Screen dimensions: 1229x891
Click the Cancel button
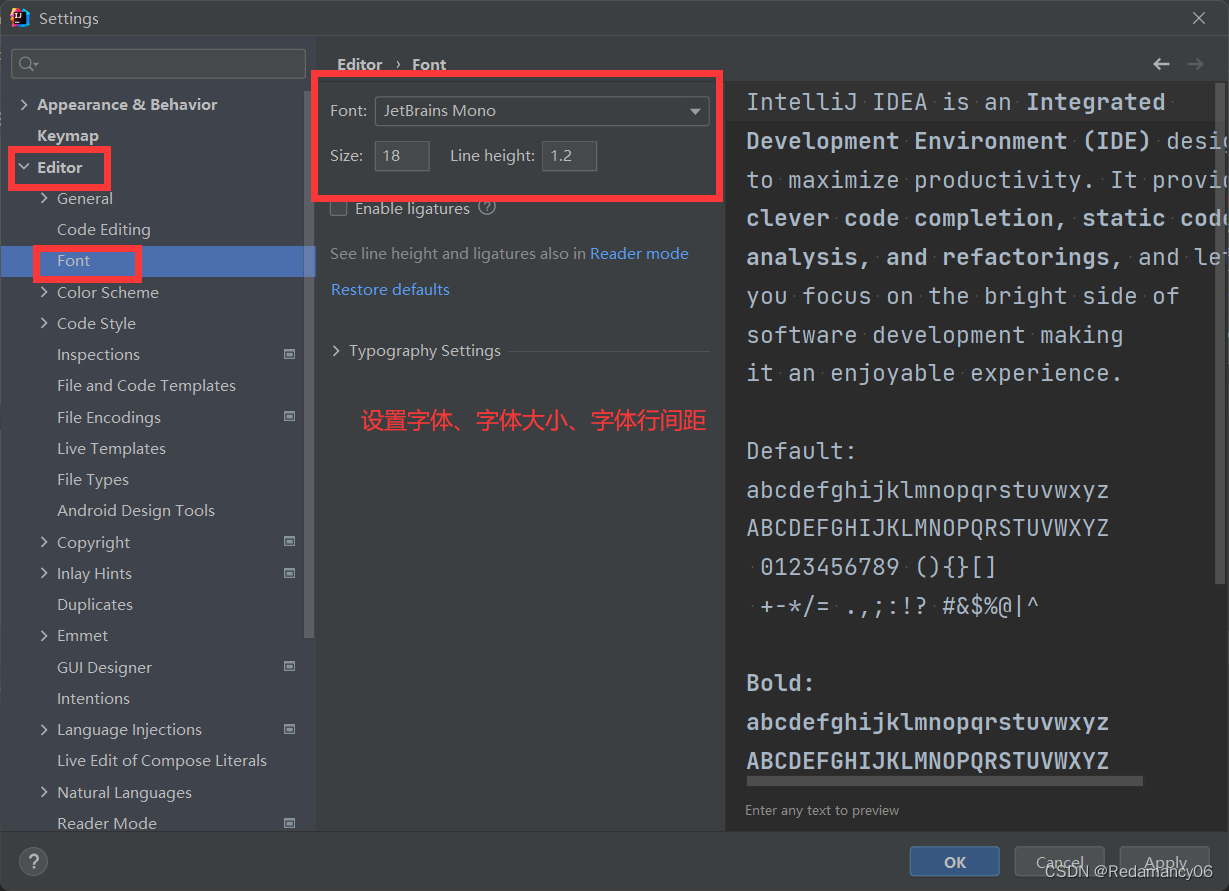[1060, 862]
